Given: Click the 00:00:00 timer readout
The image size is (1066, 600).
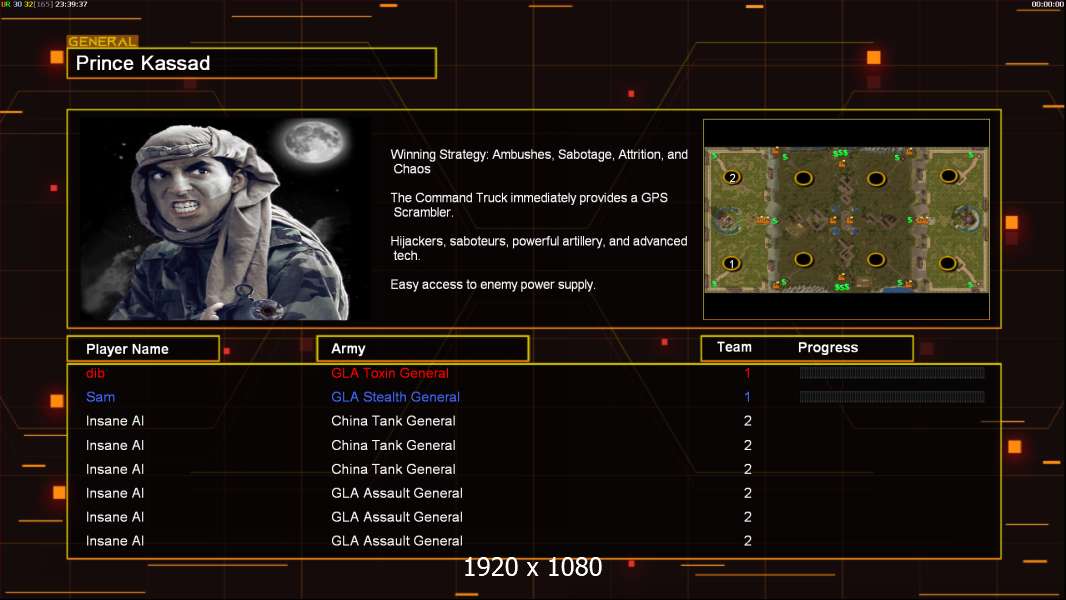Looking at the screenshot, I should point(1047,4).
